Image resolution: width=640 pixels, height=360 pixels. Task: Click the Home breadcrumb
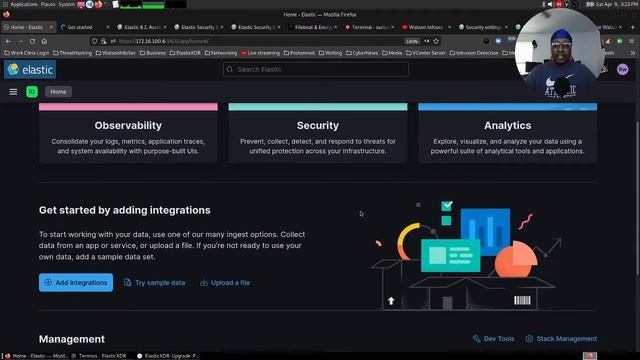58,92
